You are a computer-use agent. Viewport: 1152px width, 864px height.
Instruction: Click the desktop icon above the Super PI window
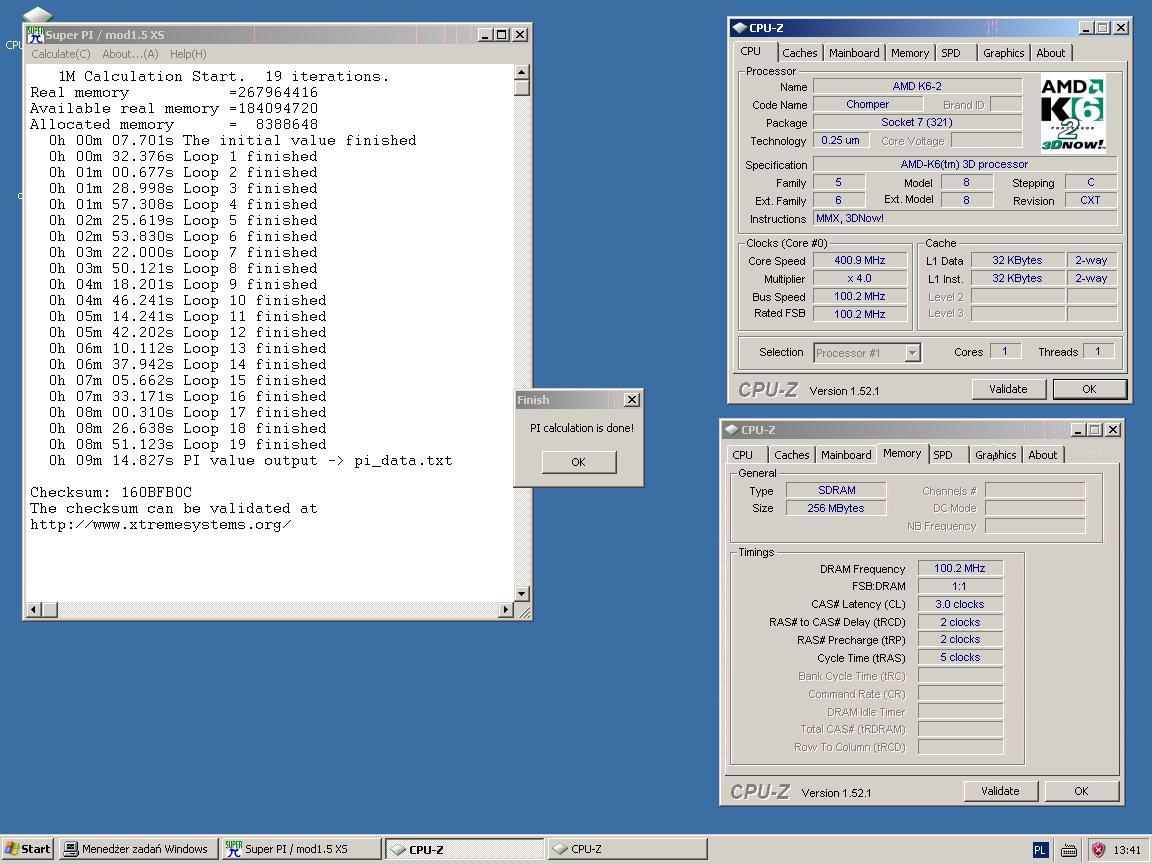pos(37,14)
